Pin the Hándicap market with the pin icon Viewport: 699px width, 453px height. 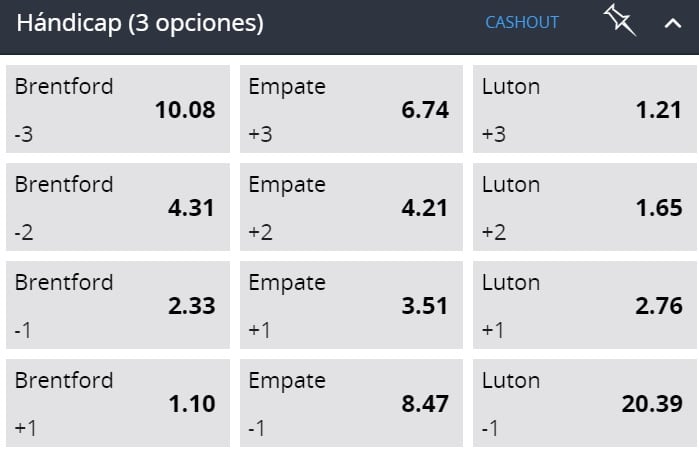[620, 21]
